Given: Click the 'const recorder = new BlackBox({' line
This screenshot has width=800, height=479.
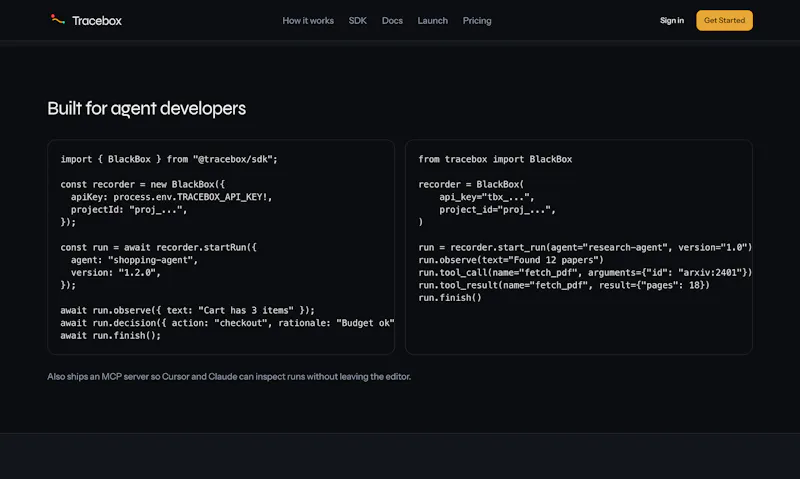Looking at the screenshot, I should (142, 184).
